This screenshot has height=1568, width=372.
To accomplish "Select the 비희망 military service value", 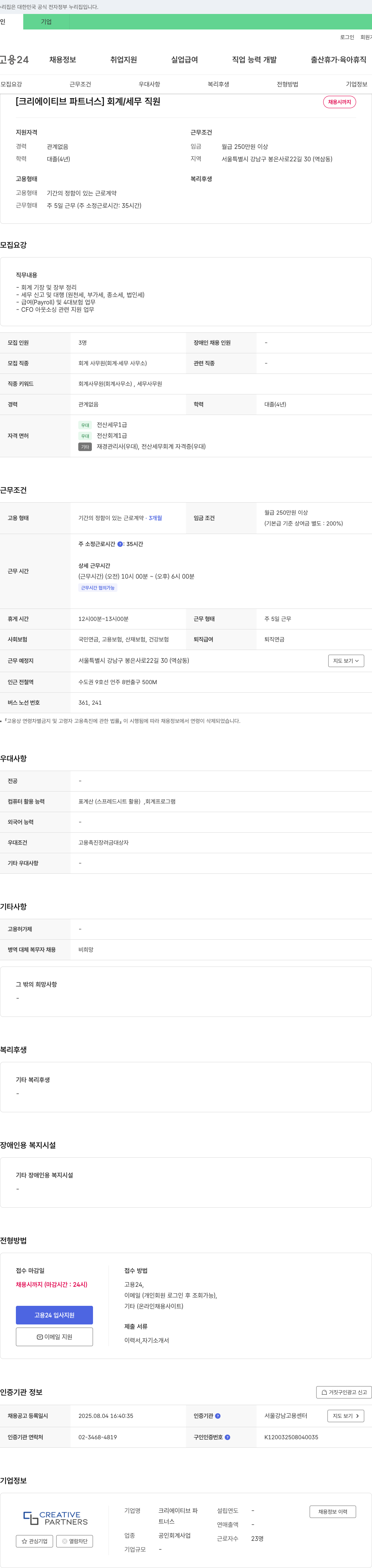I will coord(86,949).
